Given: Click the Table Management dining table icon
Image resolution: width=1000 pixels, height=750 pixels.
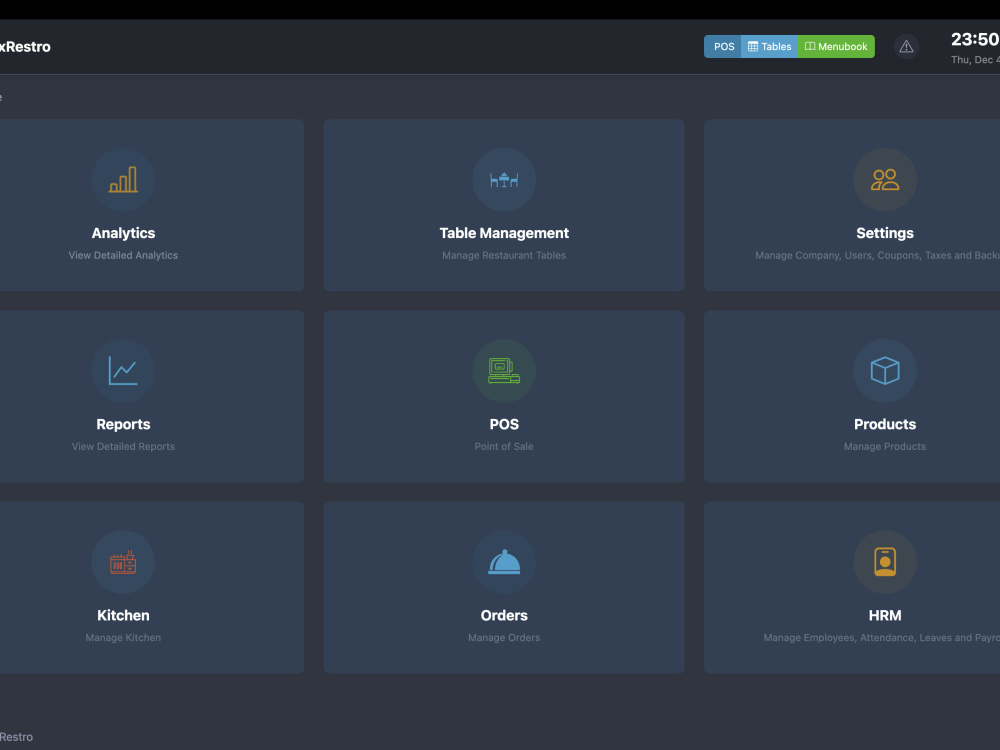Looking at the screenshot, I should point(504,180).
